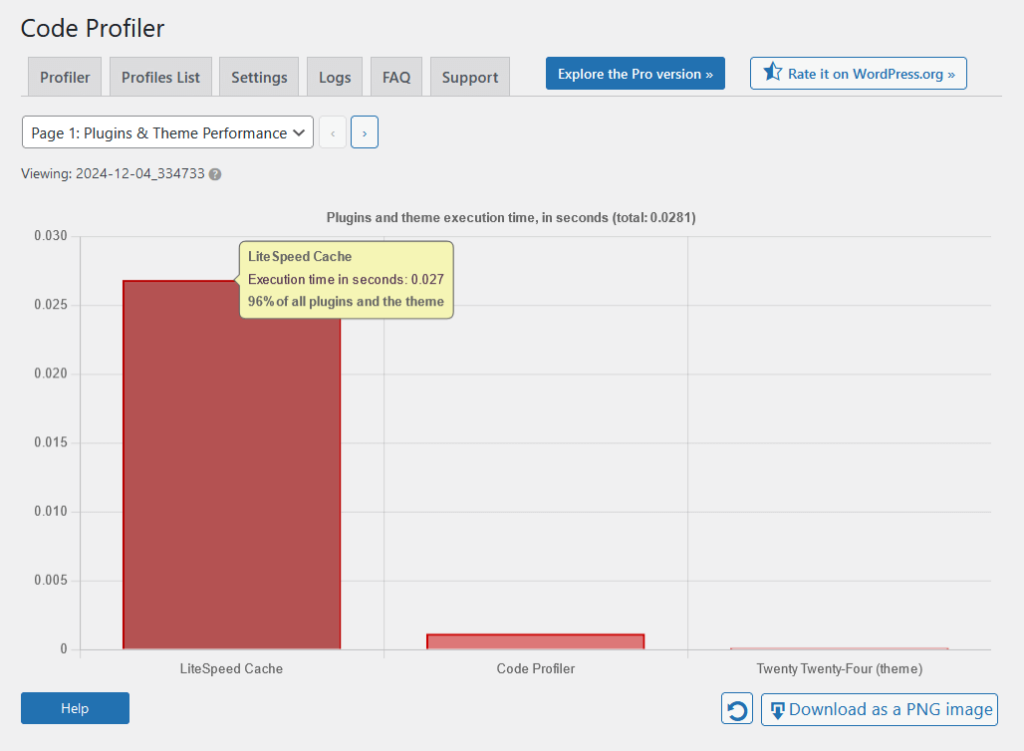The width and height of the screenshot is (1024, 751).
Task: Click Explore the Pro version button
Action: (x=635, y=73)
